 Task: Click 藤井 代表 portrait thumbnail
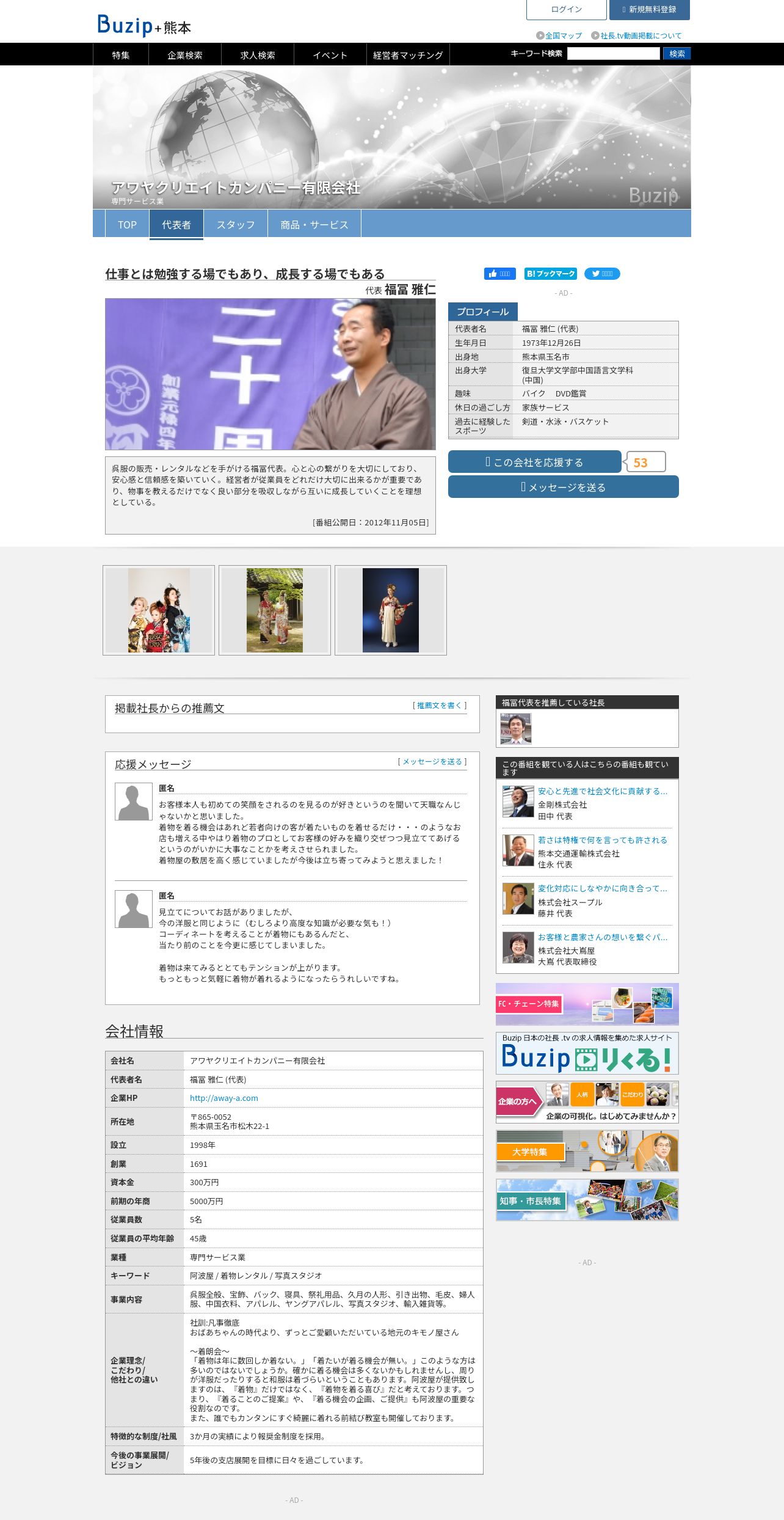point(518,899)
